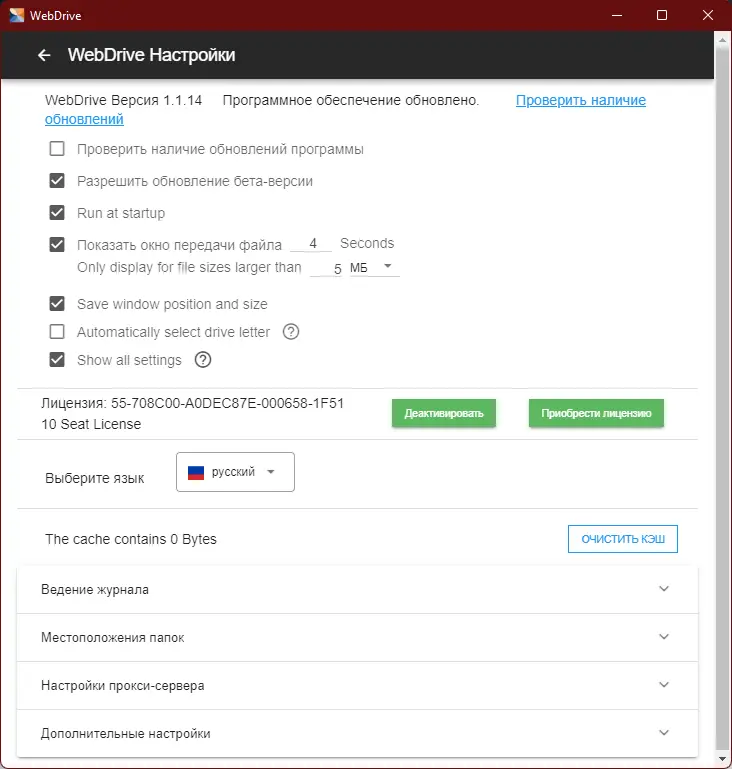Screen dimensions: 732x769
Task: Toggle show file transfer window checkbox
Action: (x=57, y=244)
